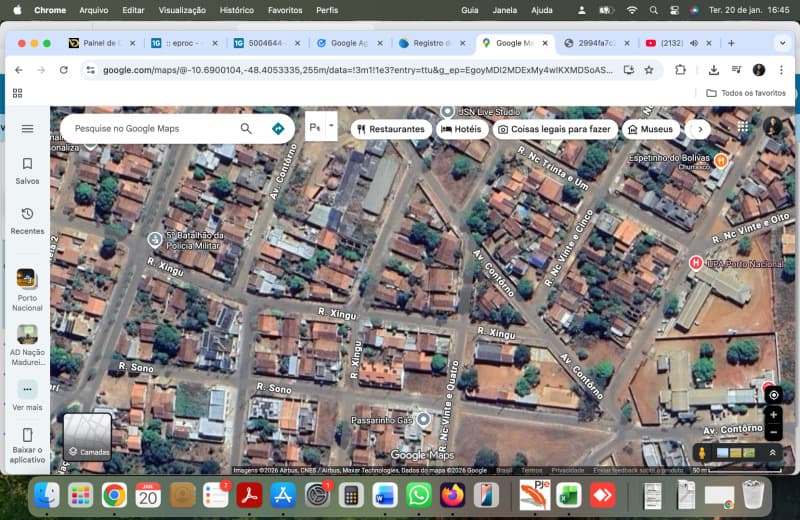Open the Histórico menu

pos(236,10)
